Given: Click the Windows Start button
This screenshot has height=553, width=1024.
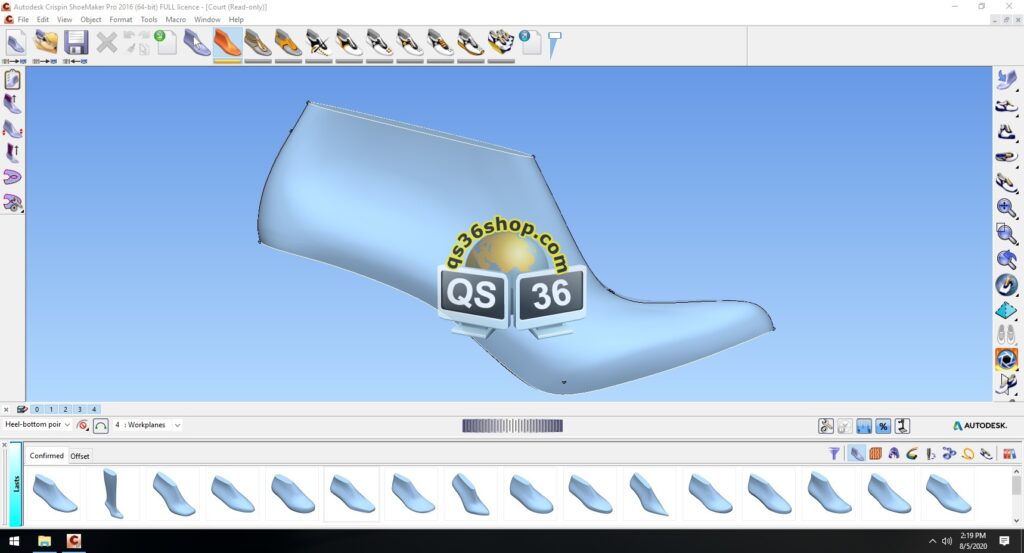Looking at the screenshot, I should (x=14, y=541).
